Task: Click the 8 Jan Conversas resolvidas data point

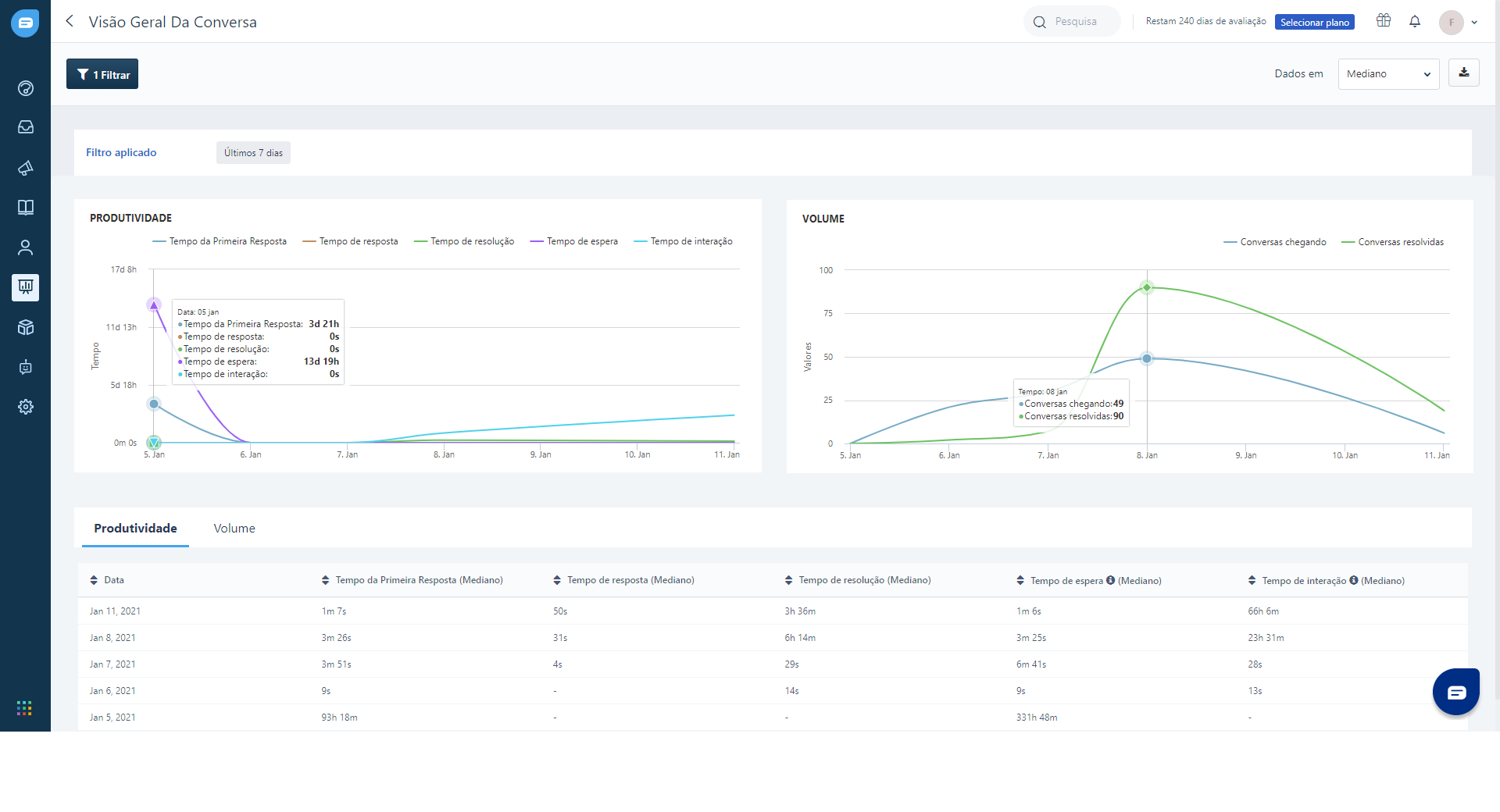Action: point(1147,287)
